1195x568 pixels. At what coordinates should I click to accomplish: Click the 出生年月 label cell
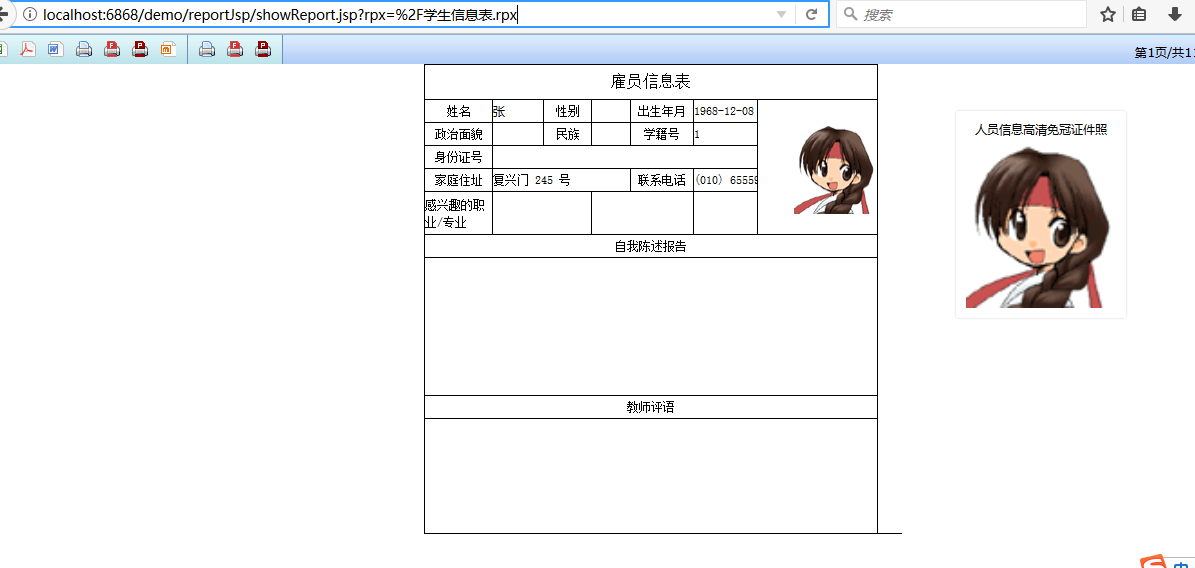point(662,111)
